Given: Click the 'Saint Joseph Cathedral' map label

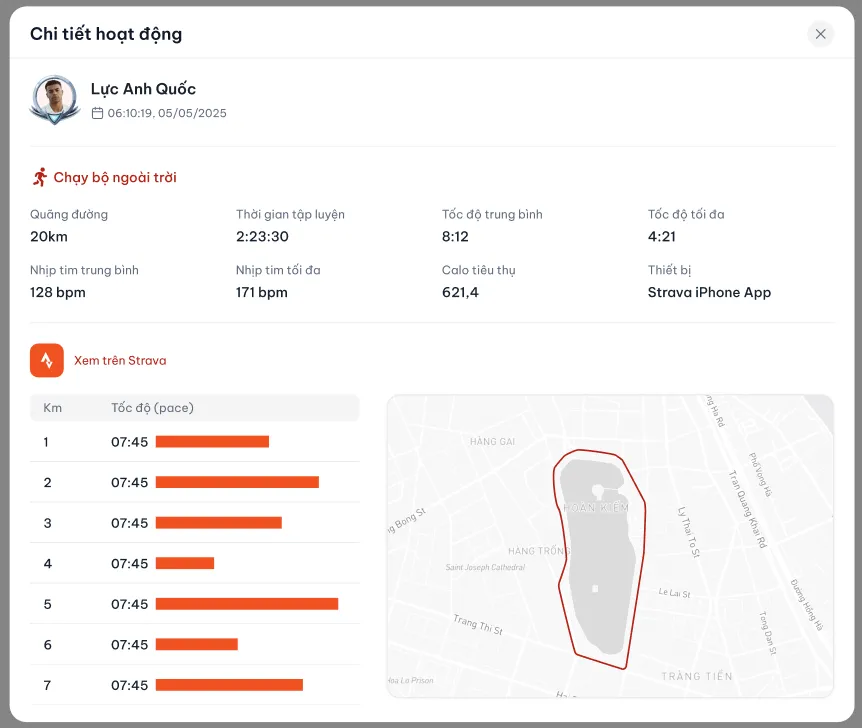Looking at the screenshot, I should point(485,568).
